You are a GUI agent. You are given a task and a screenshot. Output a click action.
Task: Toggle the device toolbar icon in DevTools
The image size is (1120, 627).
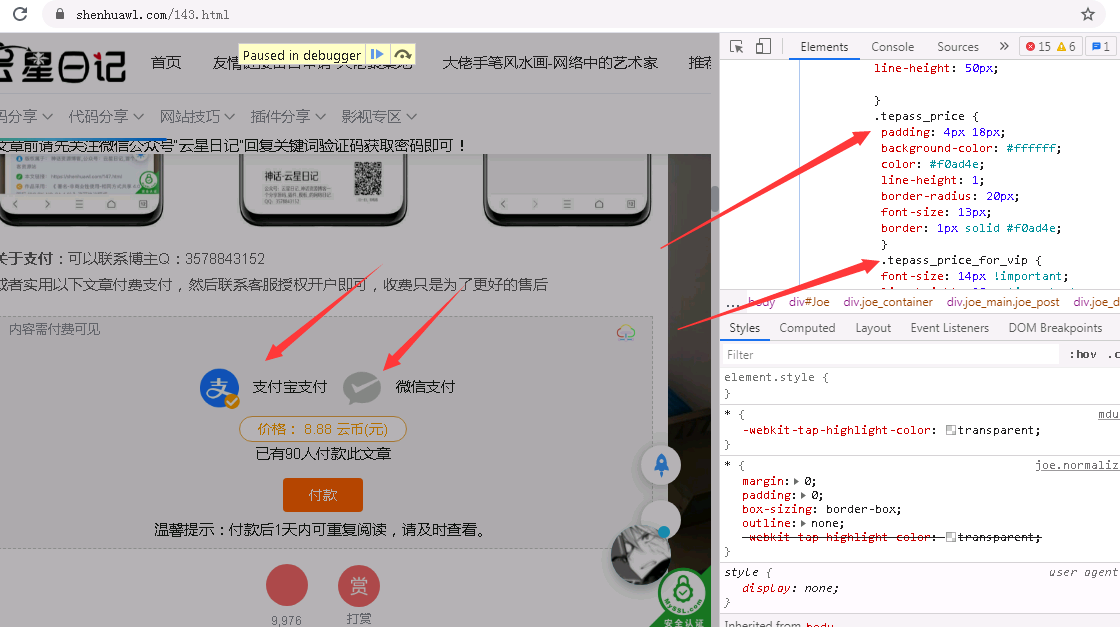[x=763, y=47]
